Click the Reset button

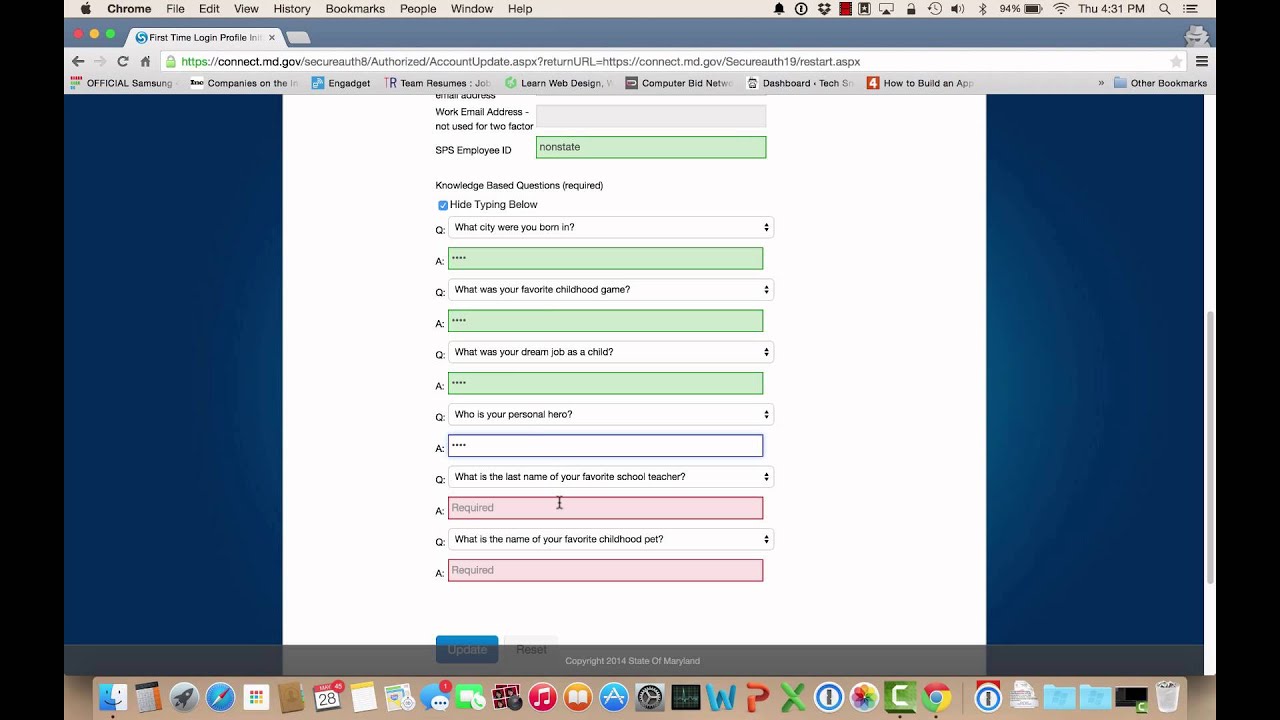coord(531,649)
